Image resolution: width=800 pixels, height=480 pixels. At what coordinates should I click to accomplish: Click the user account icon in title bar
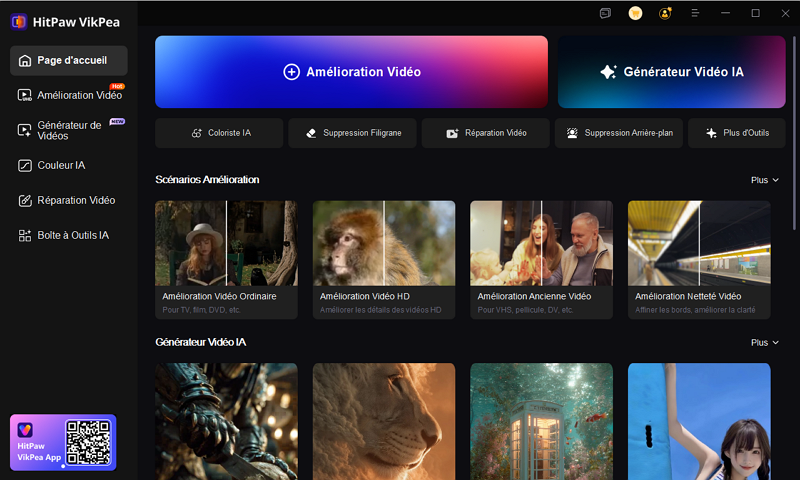point(665,13)
